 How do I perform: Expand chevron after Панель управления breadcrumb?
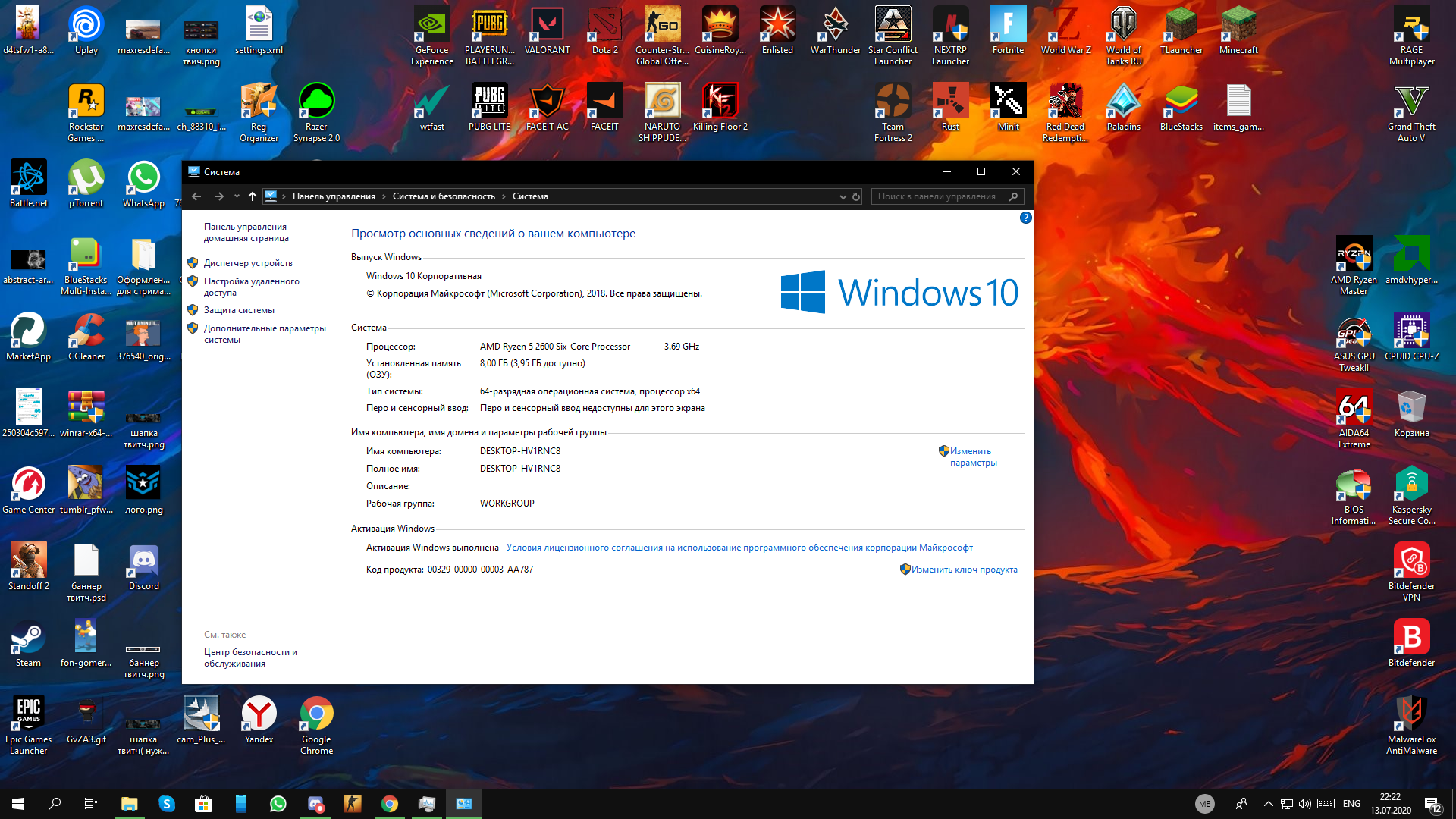click(x=384, y=196)
